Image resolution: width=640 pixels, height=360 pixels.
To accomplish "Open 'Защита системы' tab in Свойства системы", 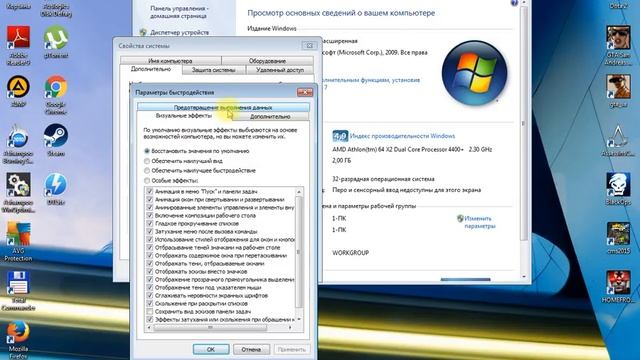I will [213, 70].
